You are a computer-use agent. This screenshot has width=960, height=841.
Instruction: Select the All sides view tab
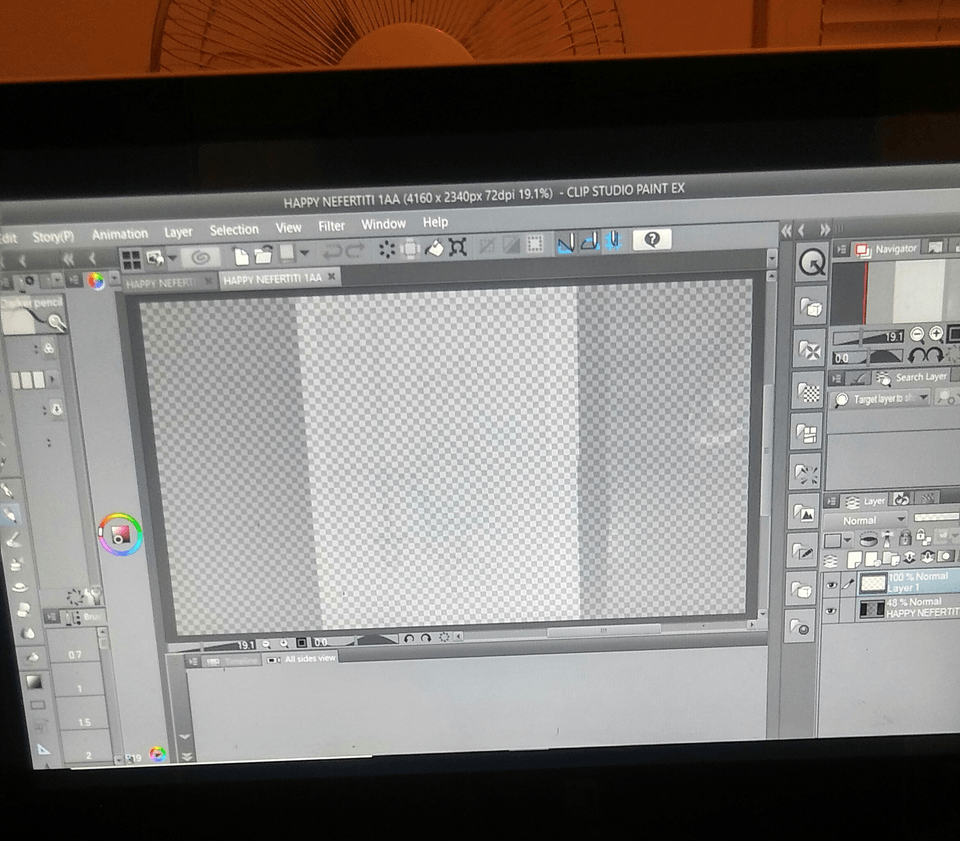point(302,659)
